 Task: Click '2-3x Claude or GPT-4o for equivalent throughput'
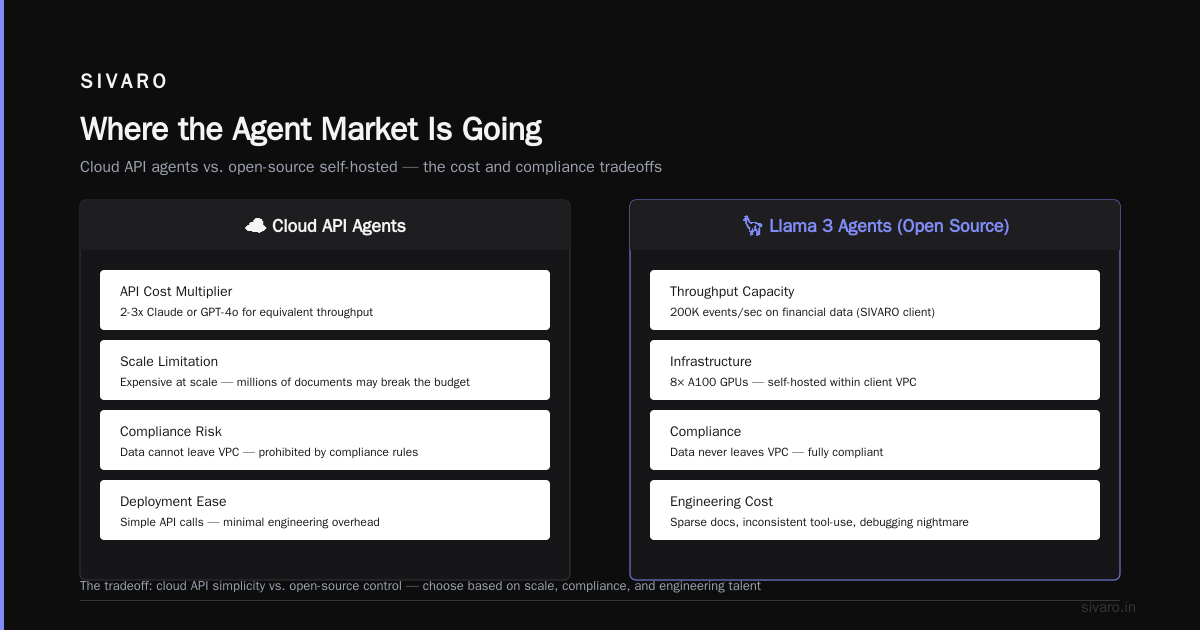[x=246, y=312]
